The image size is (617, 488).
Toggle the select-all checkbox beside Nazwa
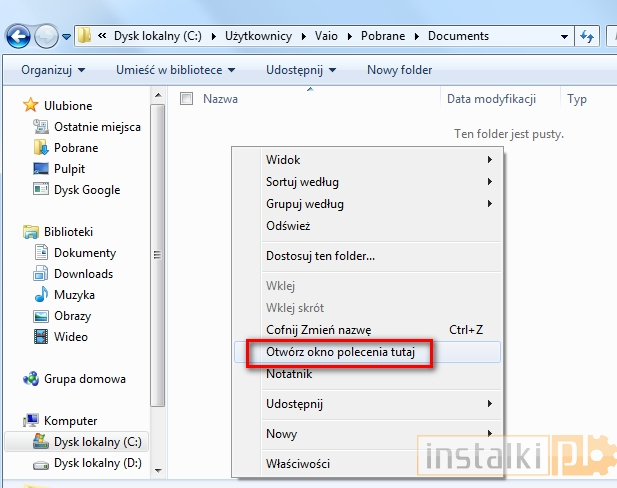point(186,99)
